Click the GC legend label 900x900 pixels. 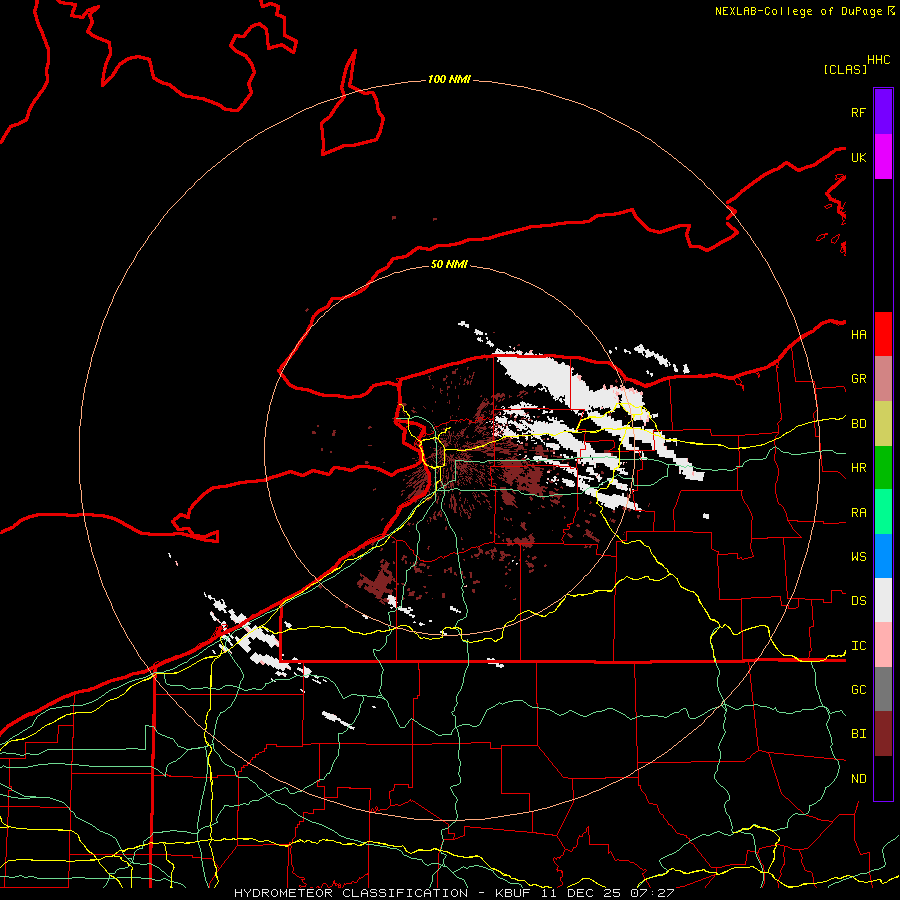(x=858, y=689)
